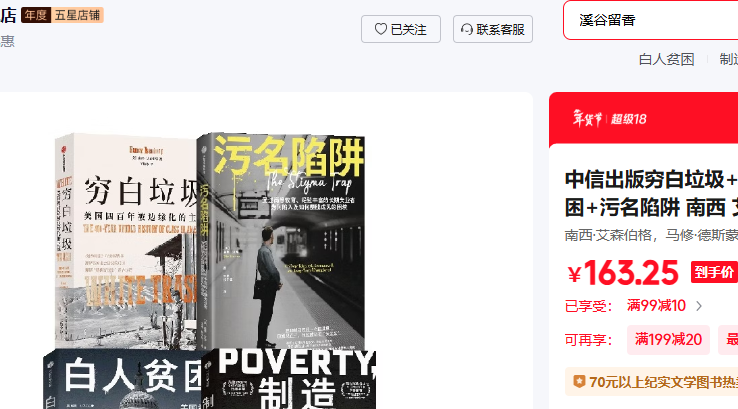Click the 到手价 red price tag

714,272
